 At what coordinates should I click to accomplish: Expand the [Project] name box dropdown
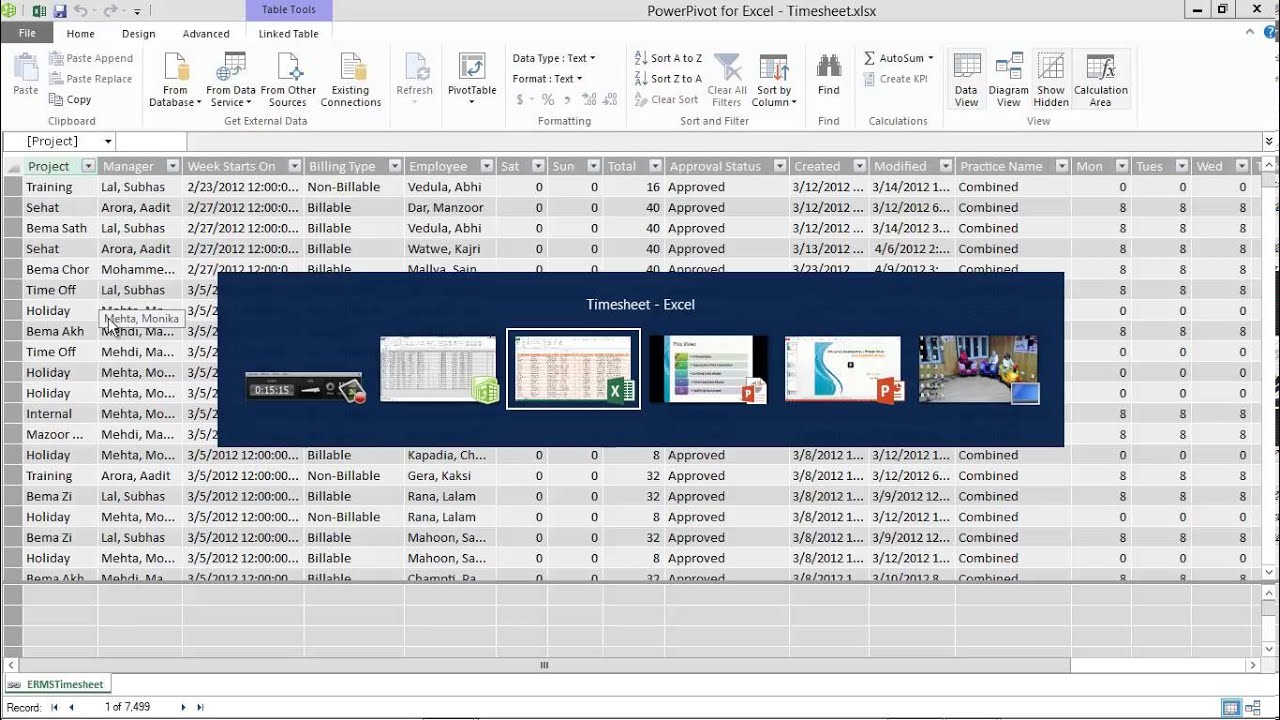pos(108,141)
